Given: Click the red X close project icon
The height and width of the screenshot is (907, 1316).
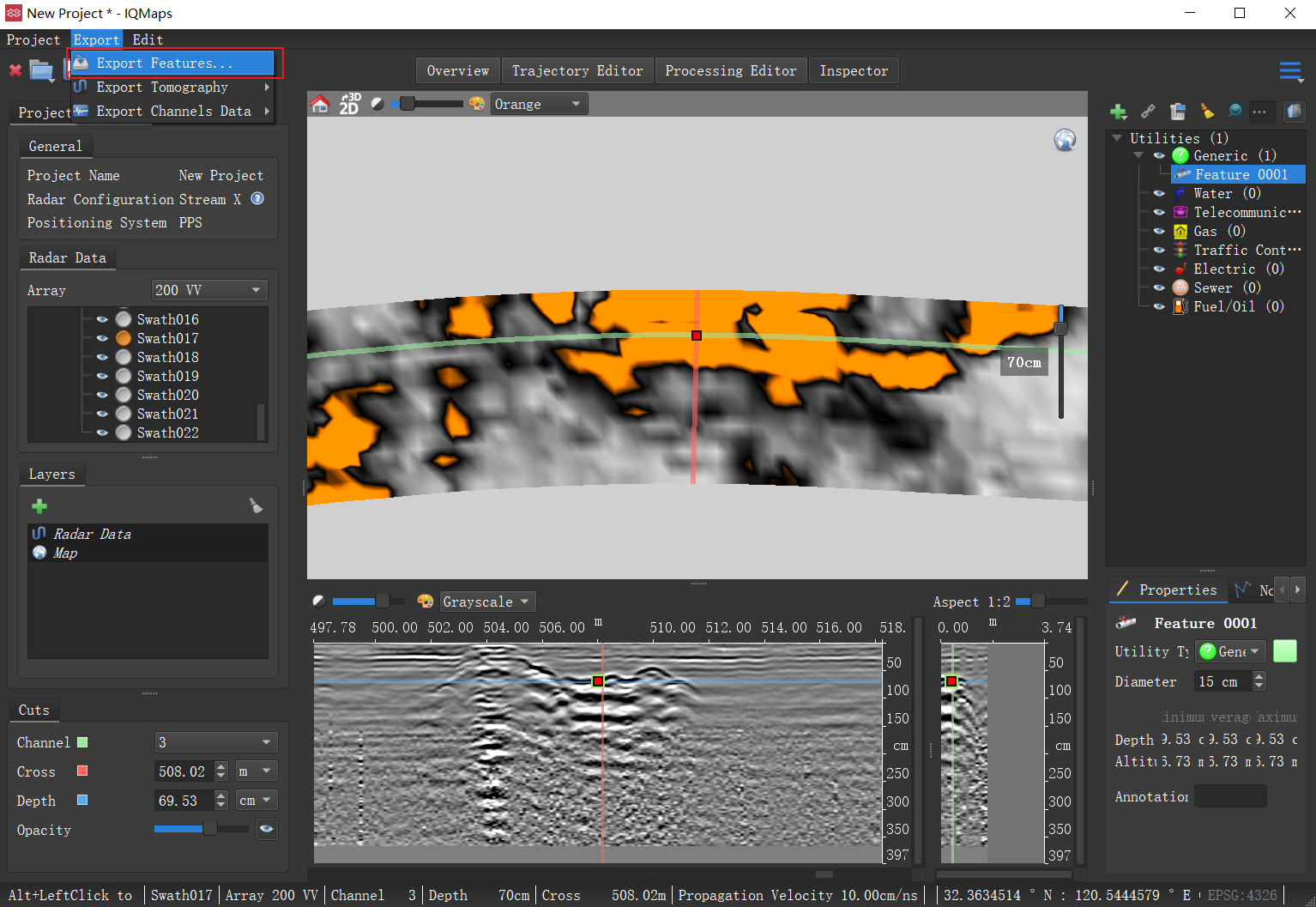Looking at the screenshot, I should point(15,70).
